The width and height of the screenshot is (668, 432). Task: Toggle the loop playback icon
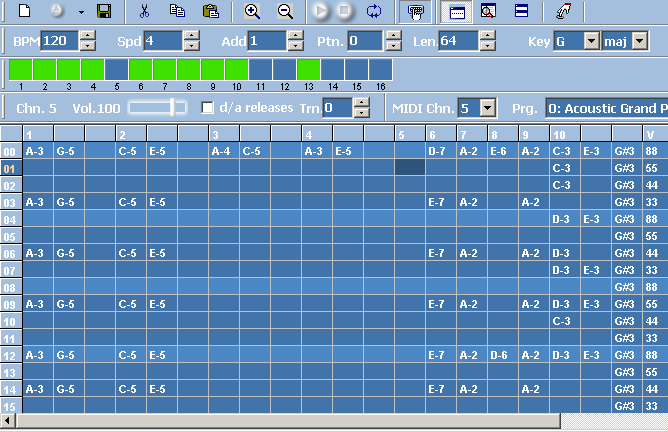pyautogui.click(x=373, y=12)
